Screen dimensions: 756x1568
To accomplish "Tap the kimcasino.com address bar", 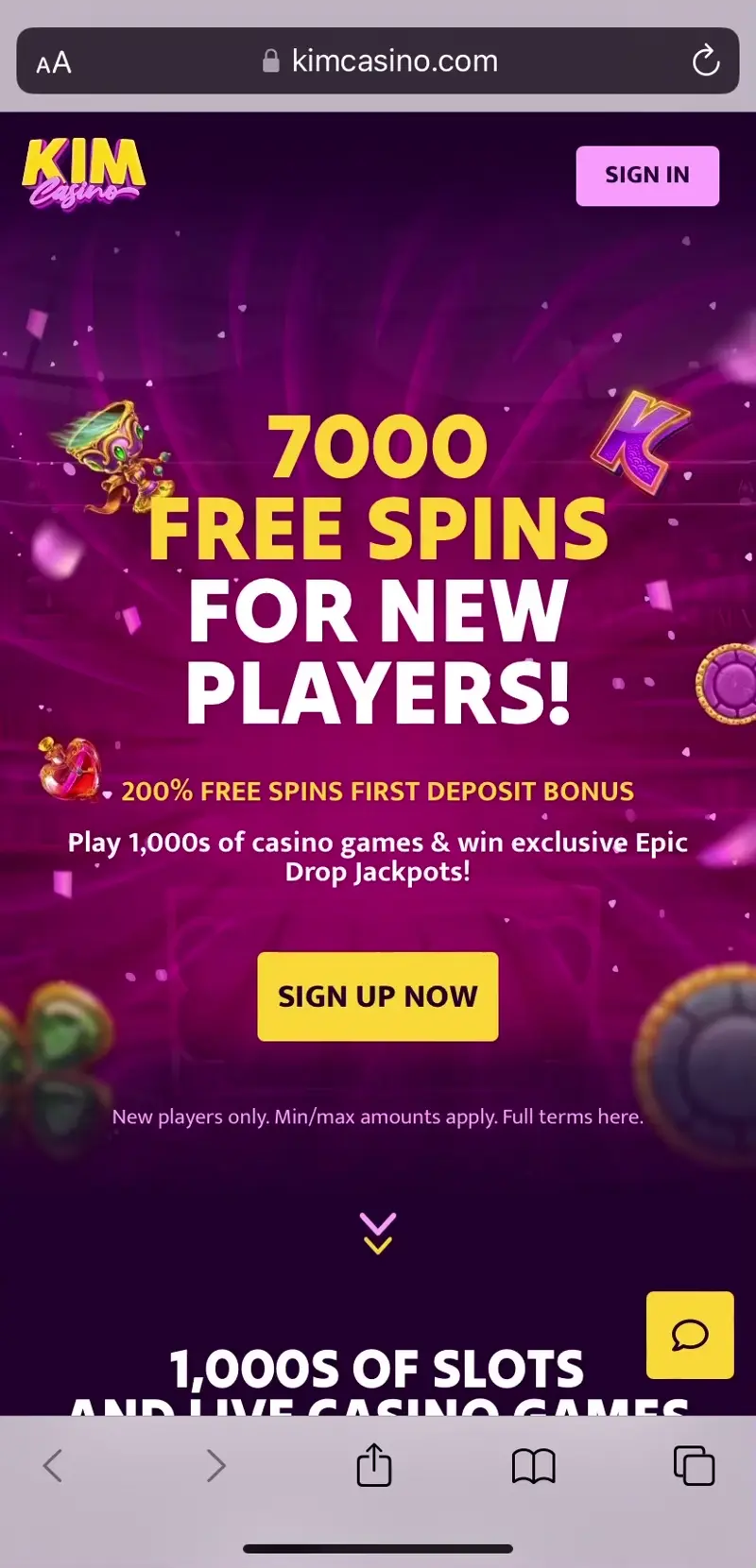I will click(x=378, y=61).
